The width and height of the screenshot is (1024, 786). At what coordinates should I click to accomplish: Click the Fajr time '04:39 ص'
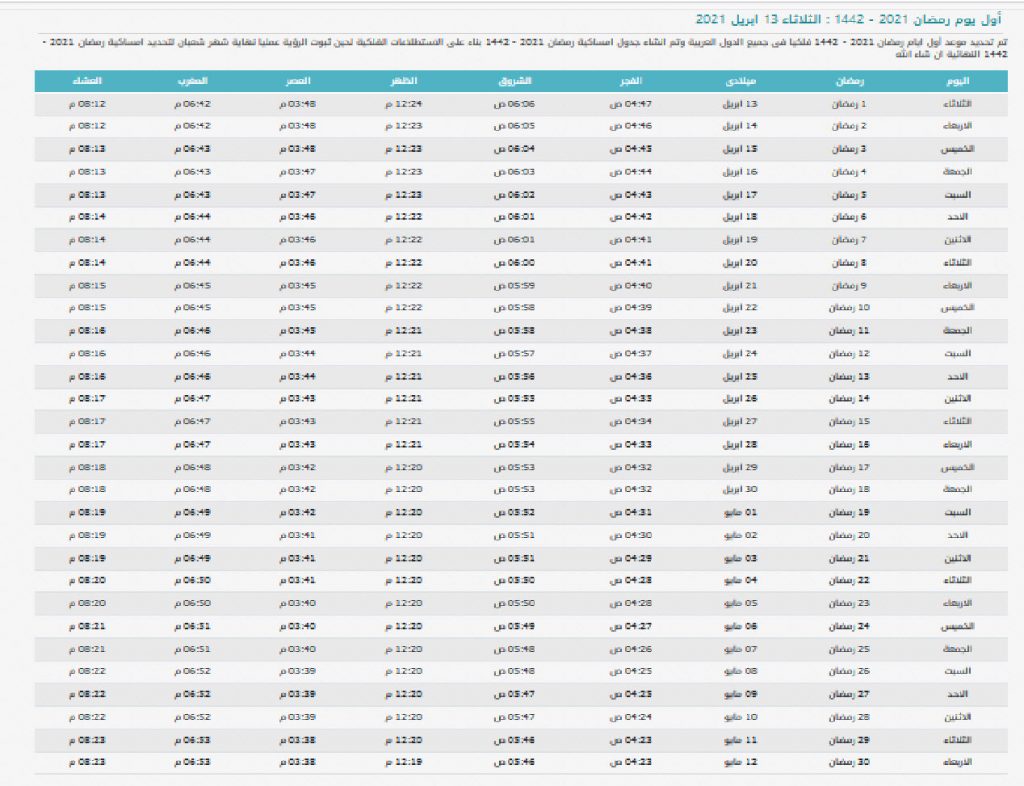click(x=631, y=307)
